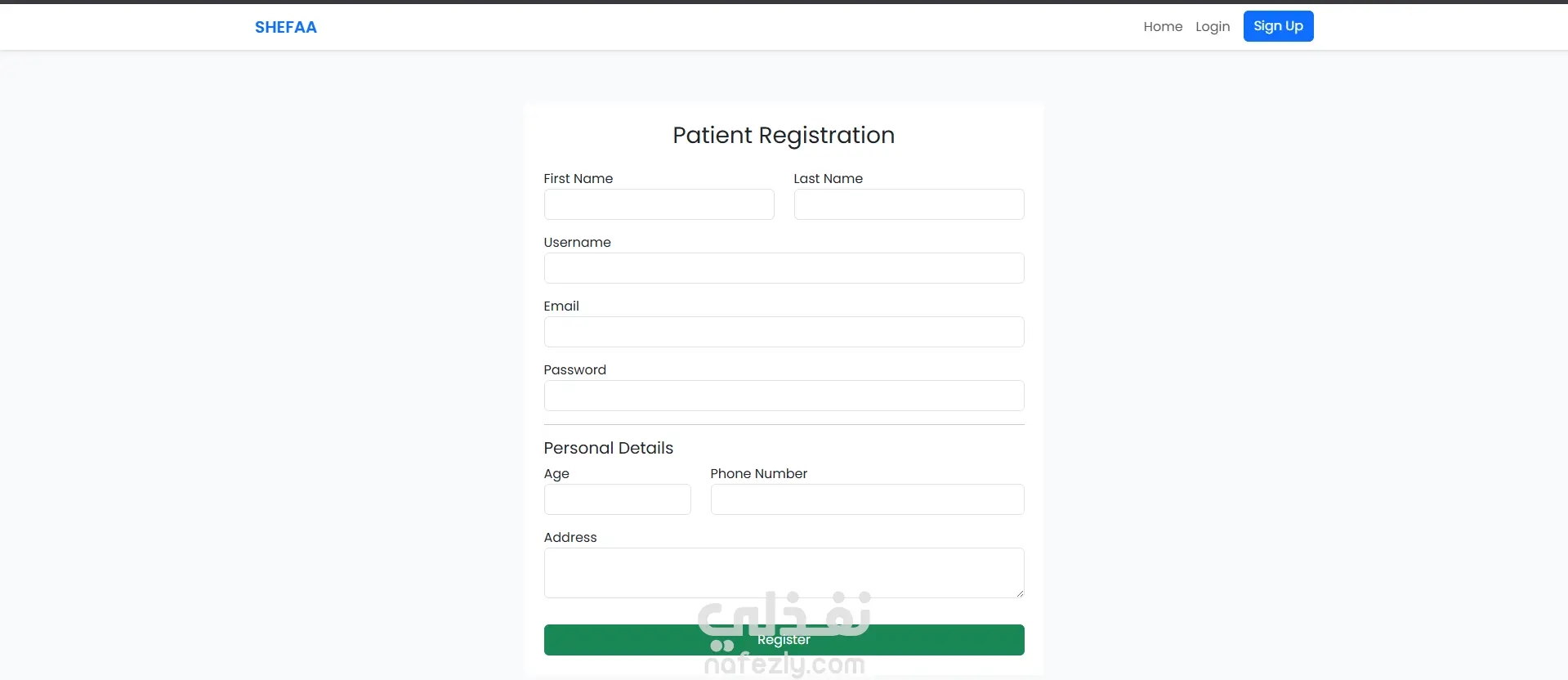Click into the Last Name field
This screenshot has height=680, width=1568.
coord(909,204)
